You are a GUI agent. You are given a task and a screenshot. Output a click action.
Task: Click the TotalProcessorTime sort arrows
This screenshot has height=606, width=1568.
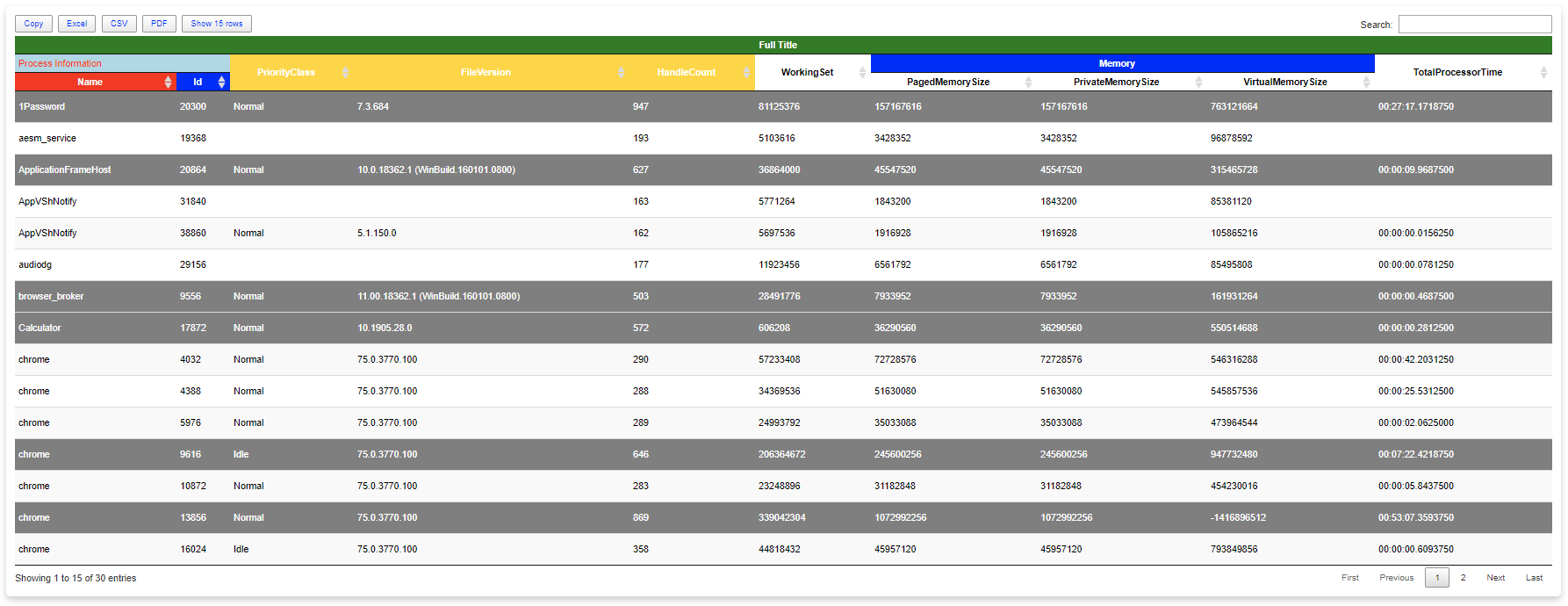1543,72
